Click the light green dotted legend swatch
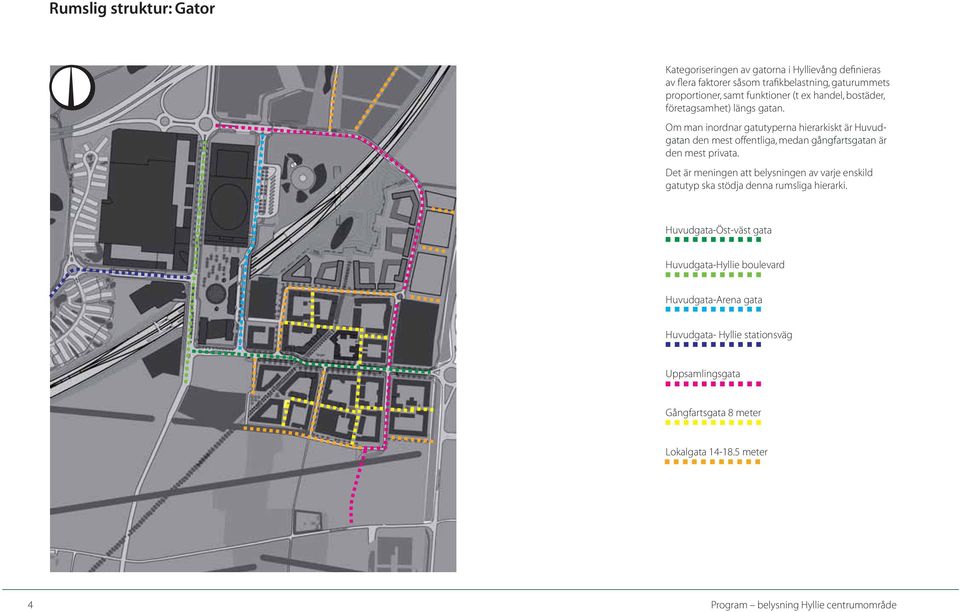960x612 pixels. [713, 275]
